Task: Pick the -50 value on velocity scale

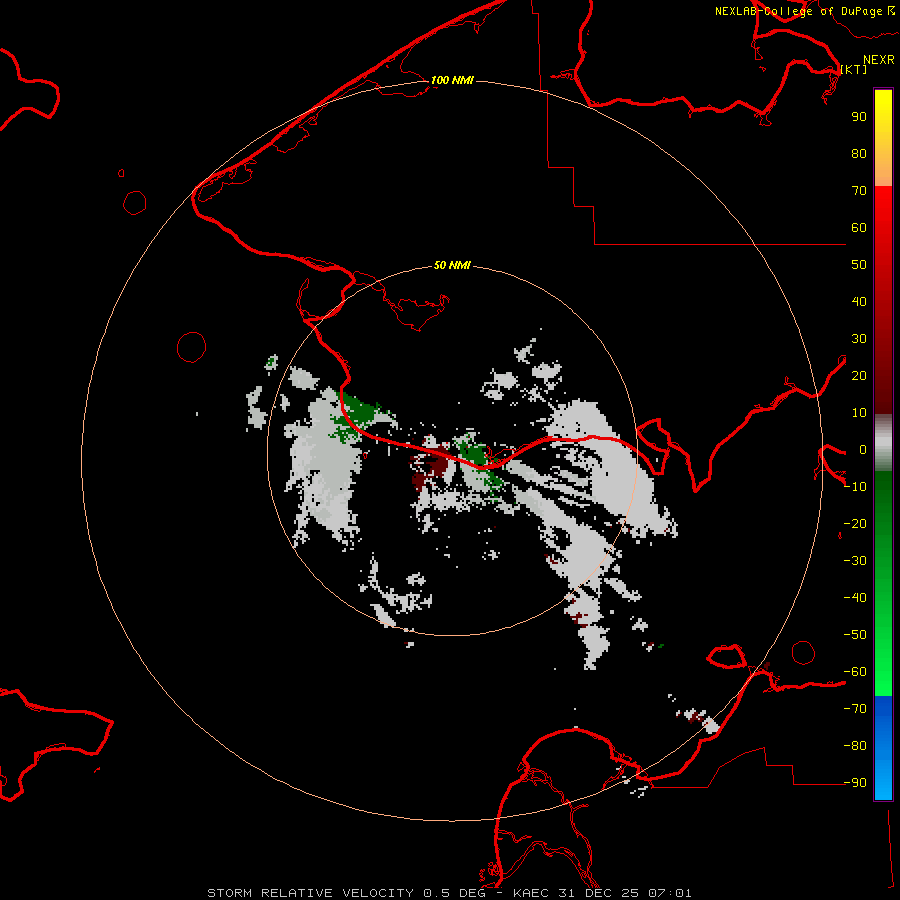Action: [x=855, y=635]
